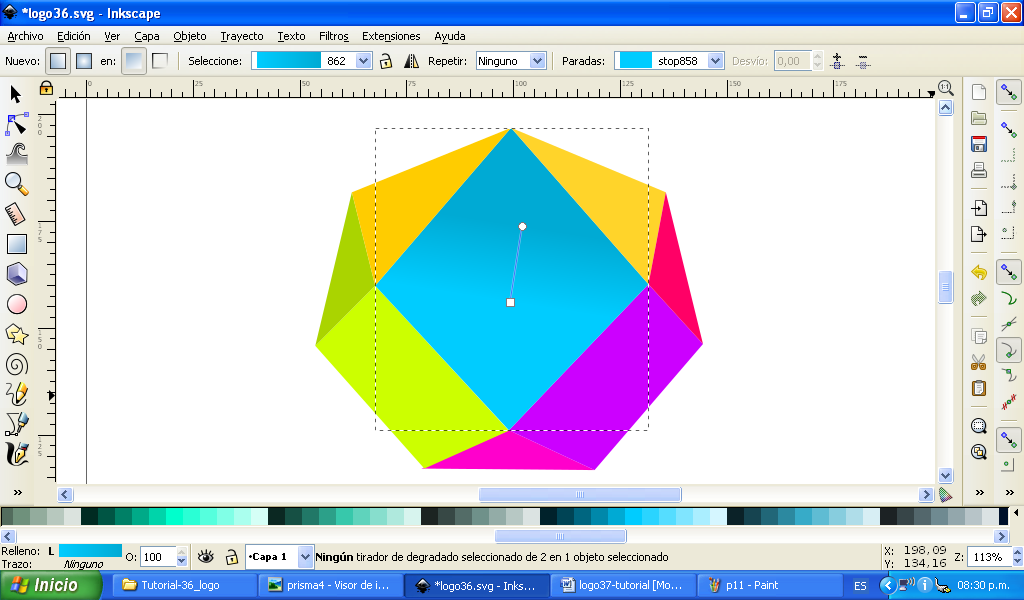Screen dimensions: 1024x600
Task: Select the Bezier pen tool
Action: 16,424
